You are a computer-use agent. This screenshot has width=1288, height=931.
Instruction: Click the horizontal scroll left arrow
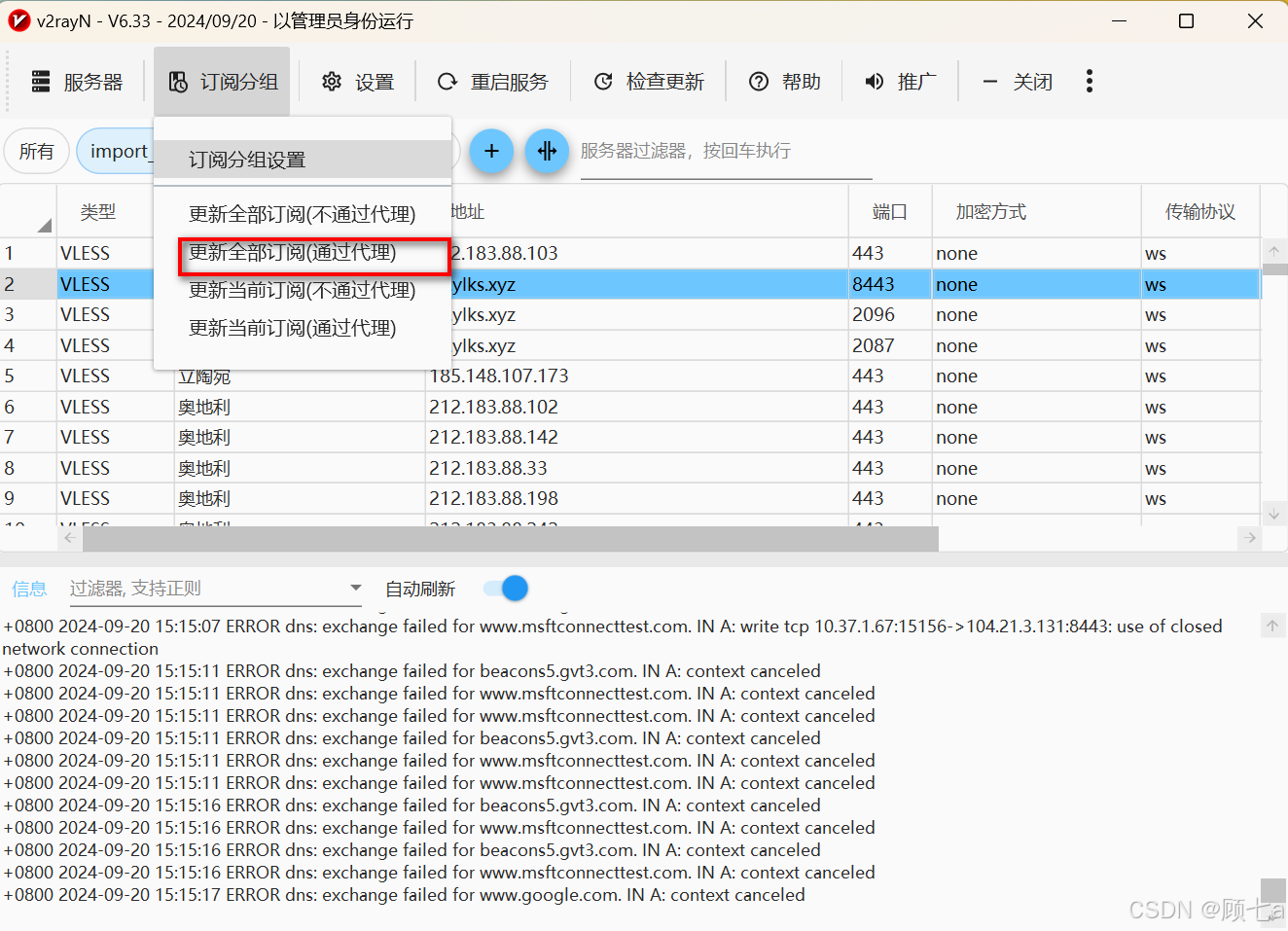(x=69, y=538)
